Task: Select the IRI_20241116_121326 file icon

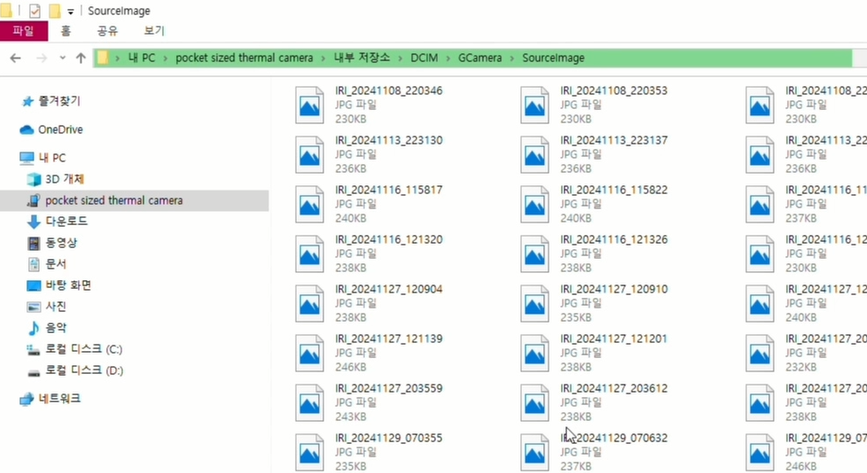Action: [535, 254]
